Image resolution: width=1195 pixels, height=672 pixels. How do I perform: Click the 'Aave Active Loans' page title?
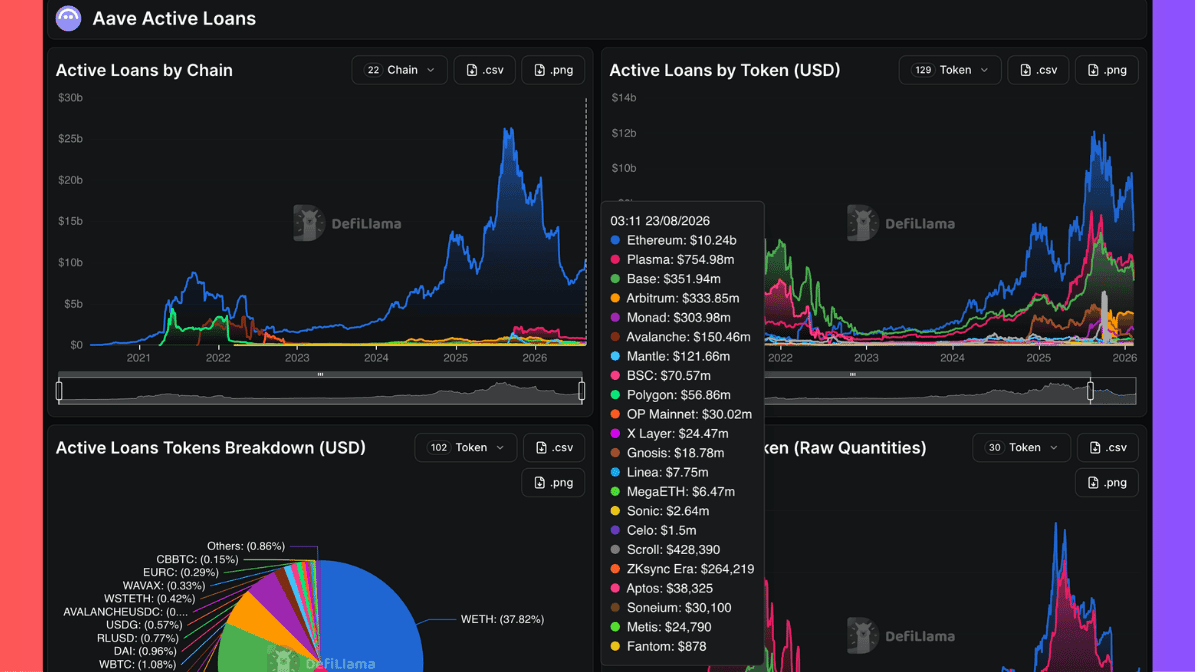point(174,18)
